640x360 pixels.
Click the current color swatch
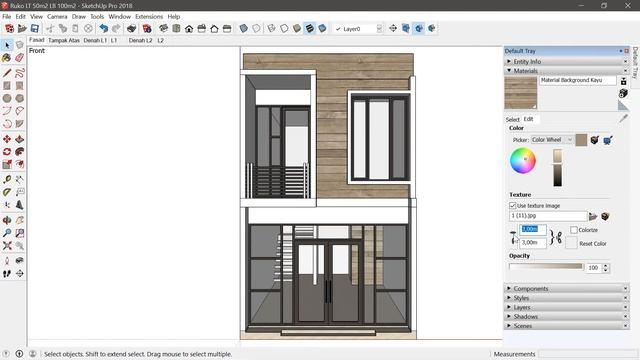click(581, 140)
